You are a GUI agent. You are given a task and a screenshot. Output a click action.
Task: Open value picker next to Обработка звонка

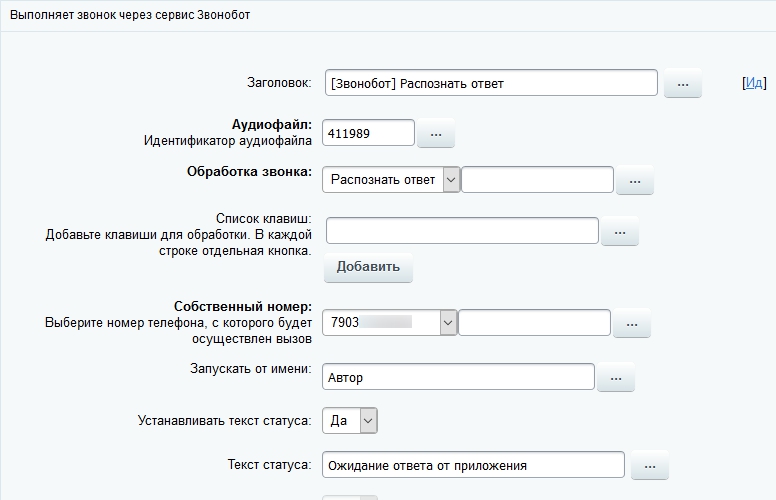pos(634,181)
